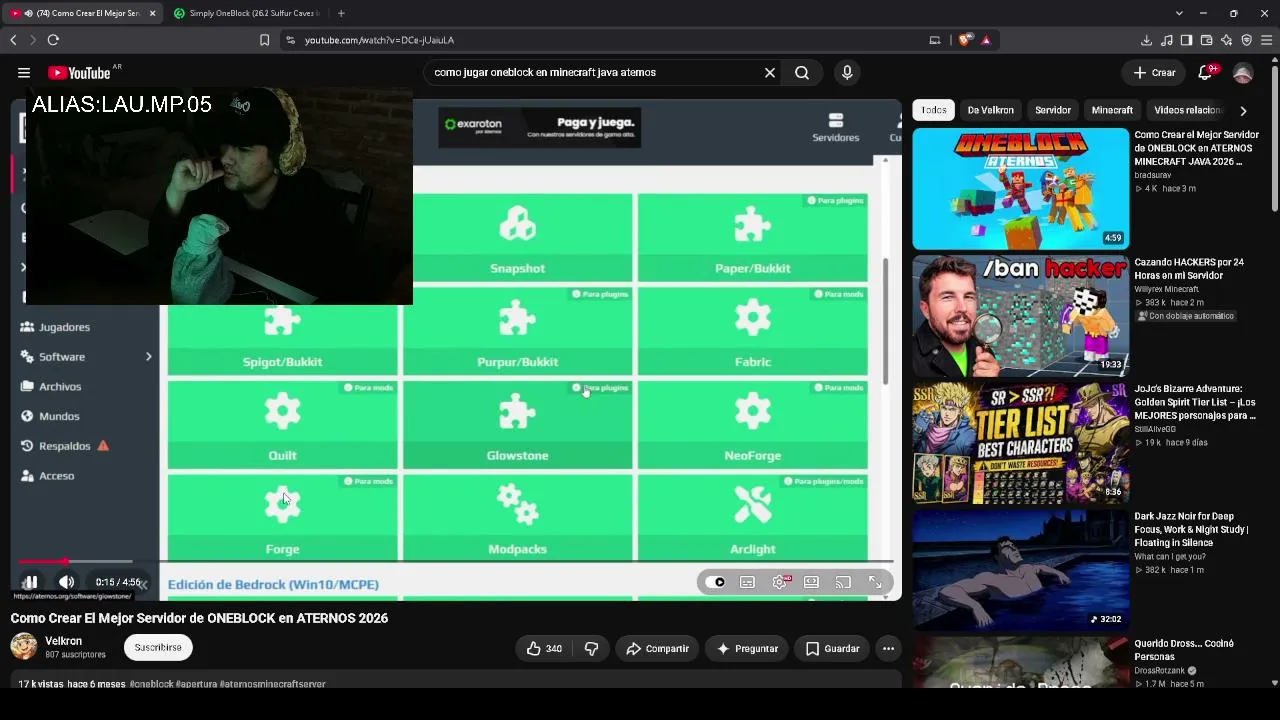Switch to the Simply OneBlock tab

[x=246, y=13]
